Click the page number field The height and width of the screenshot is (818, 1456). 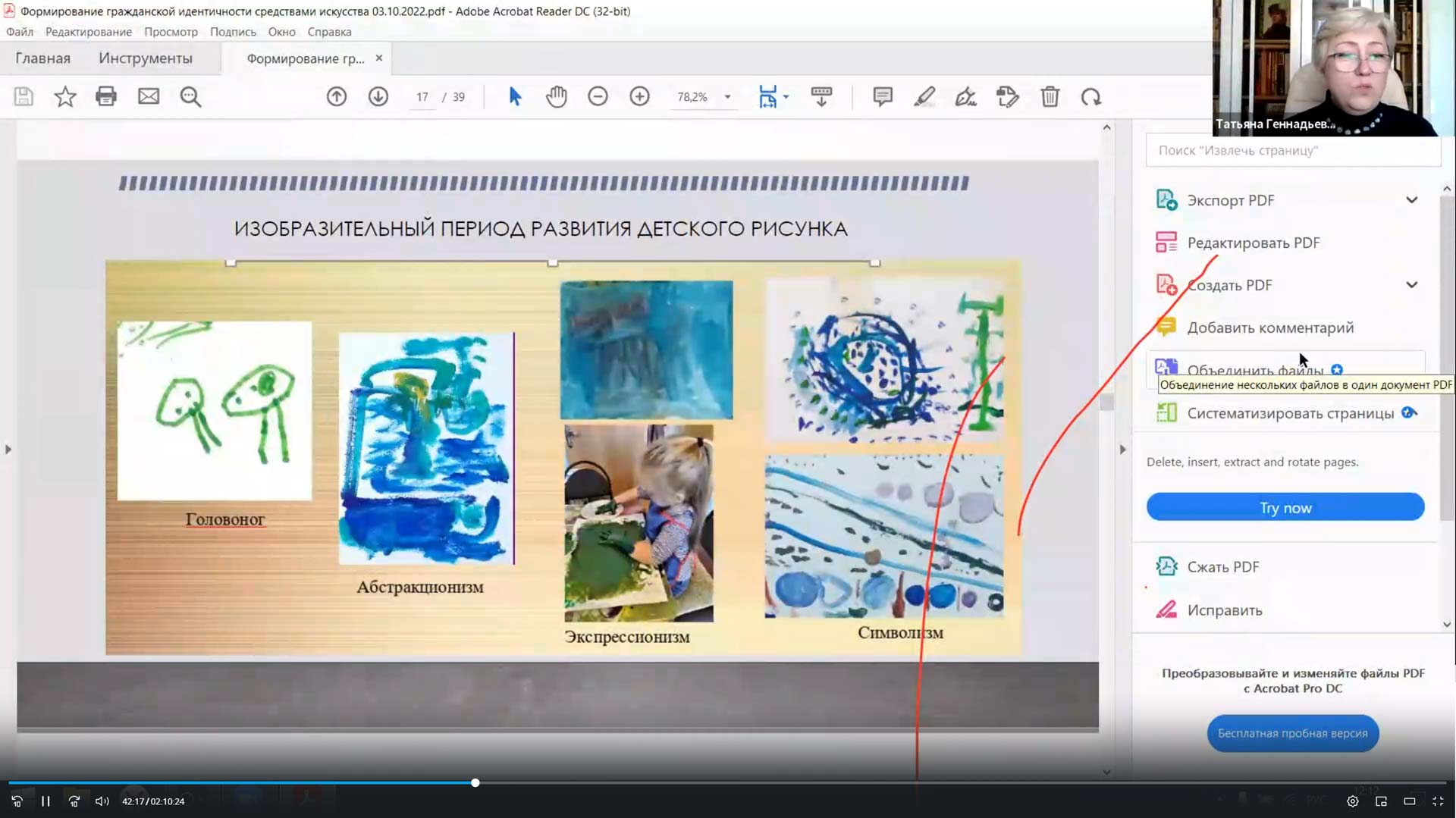[x=422, y=97]
